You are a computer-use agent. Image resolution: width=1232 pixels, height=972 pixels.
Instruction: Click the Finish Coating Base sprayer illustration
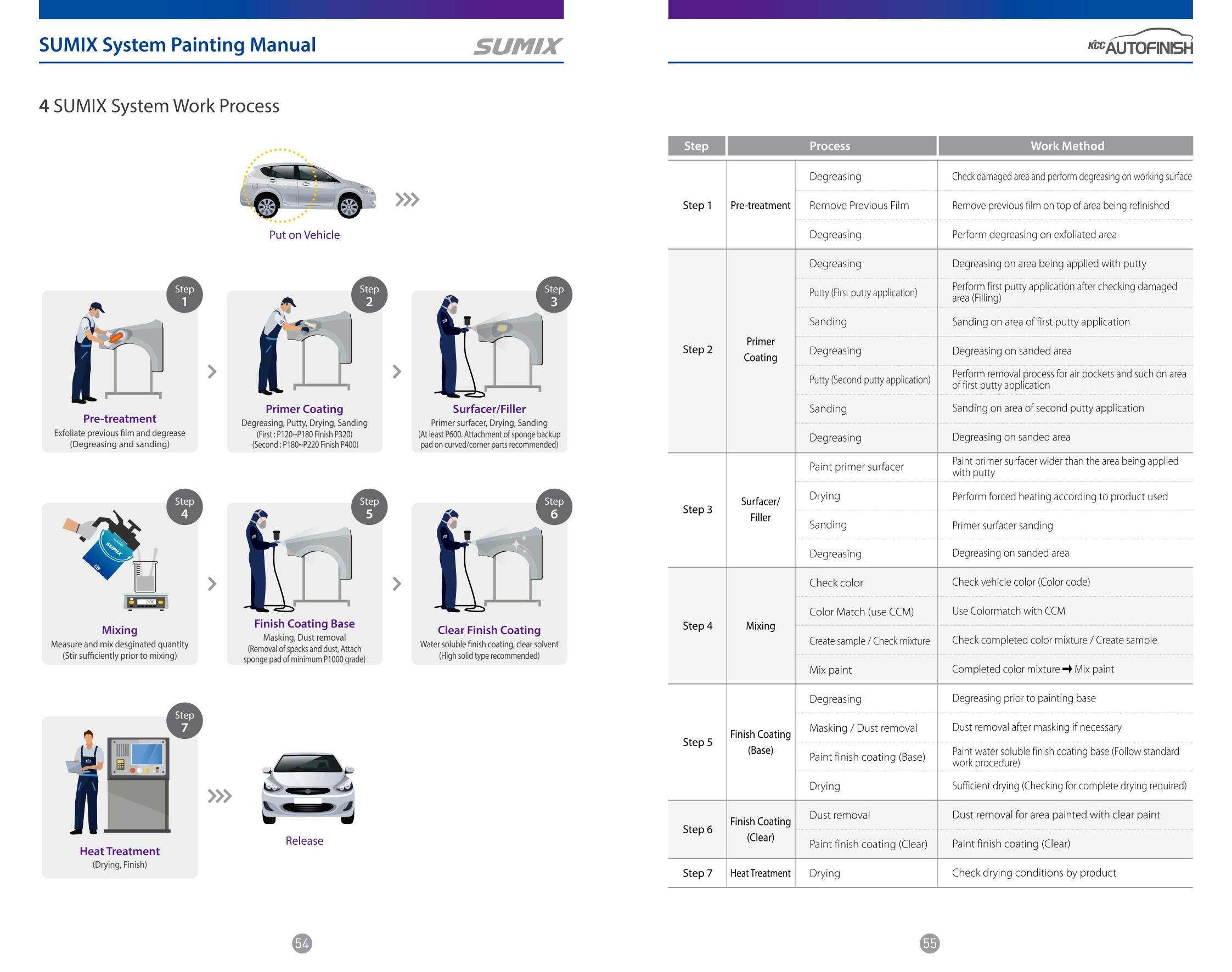[299, 561]
